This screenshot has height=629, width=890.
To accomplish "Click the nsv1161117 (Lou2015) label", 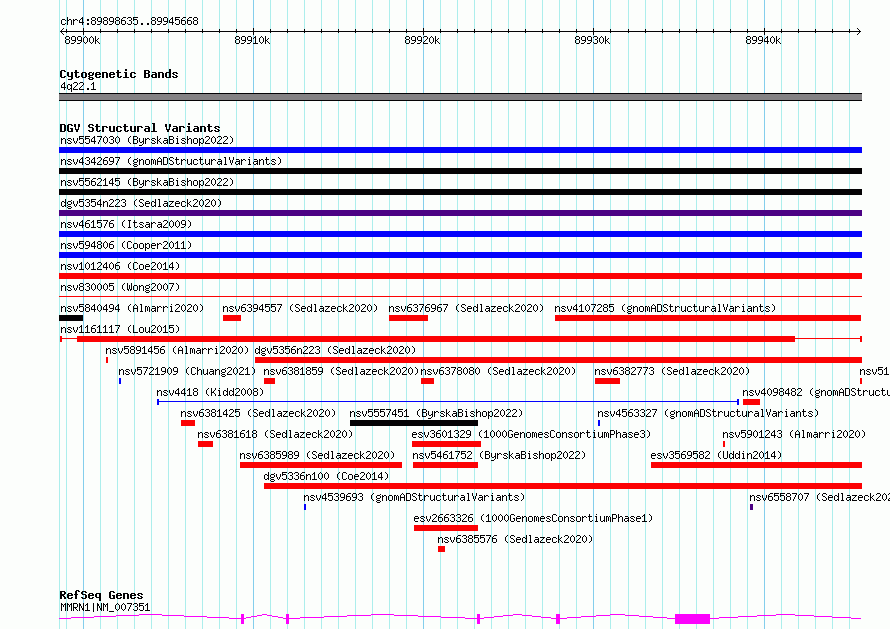I will click(x=120, y=329).
